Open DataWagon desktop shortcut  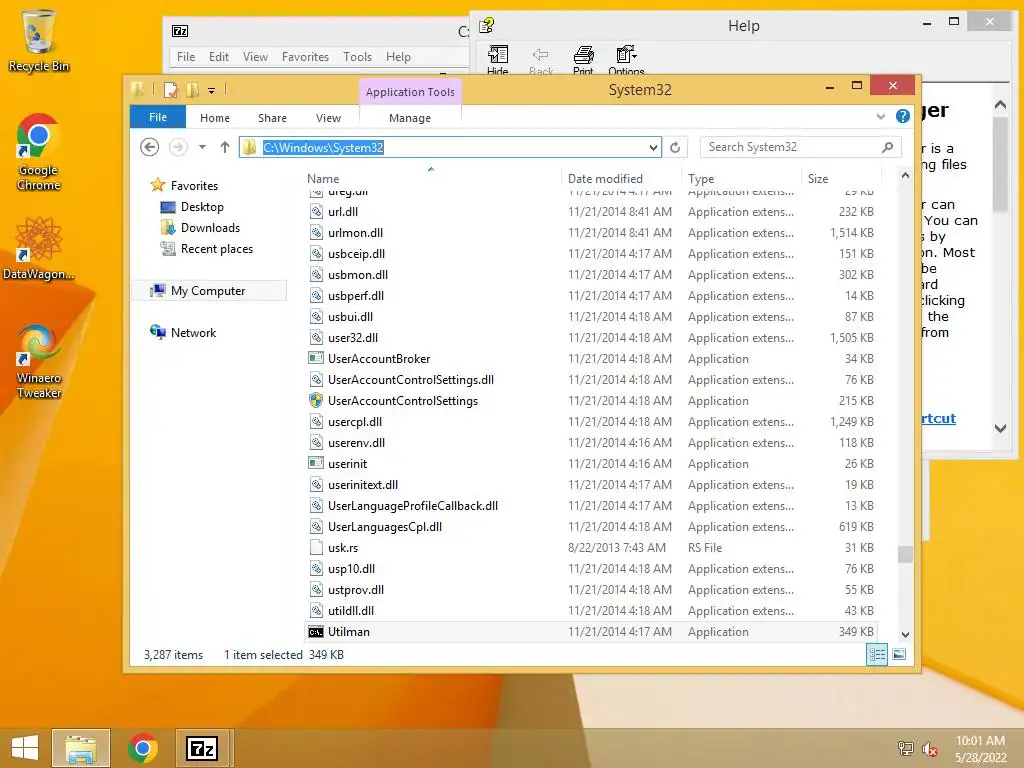(39, 249)
